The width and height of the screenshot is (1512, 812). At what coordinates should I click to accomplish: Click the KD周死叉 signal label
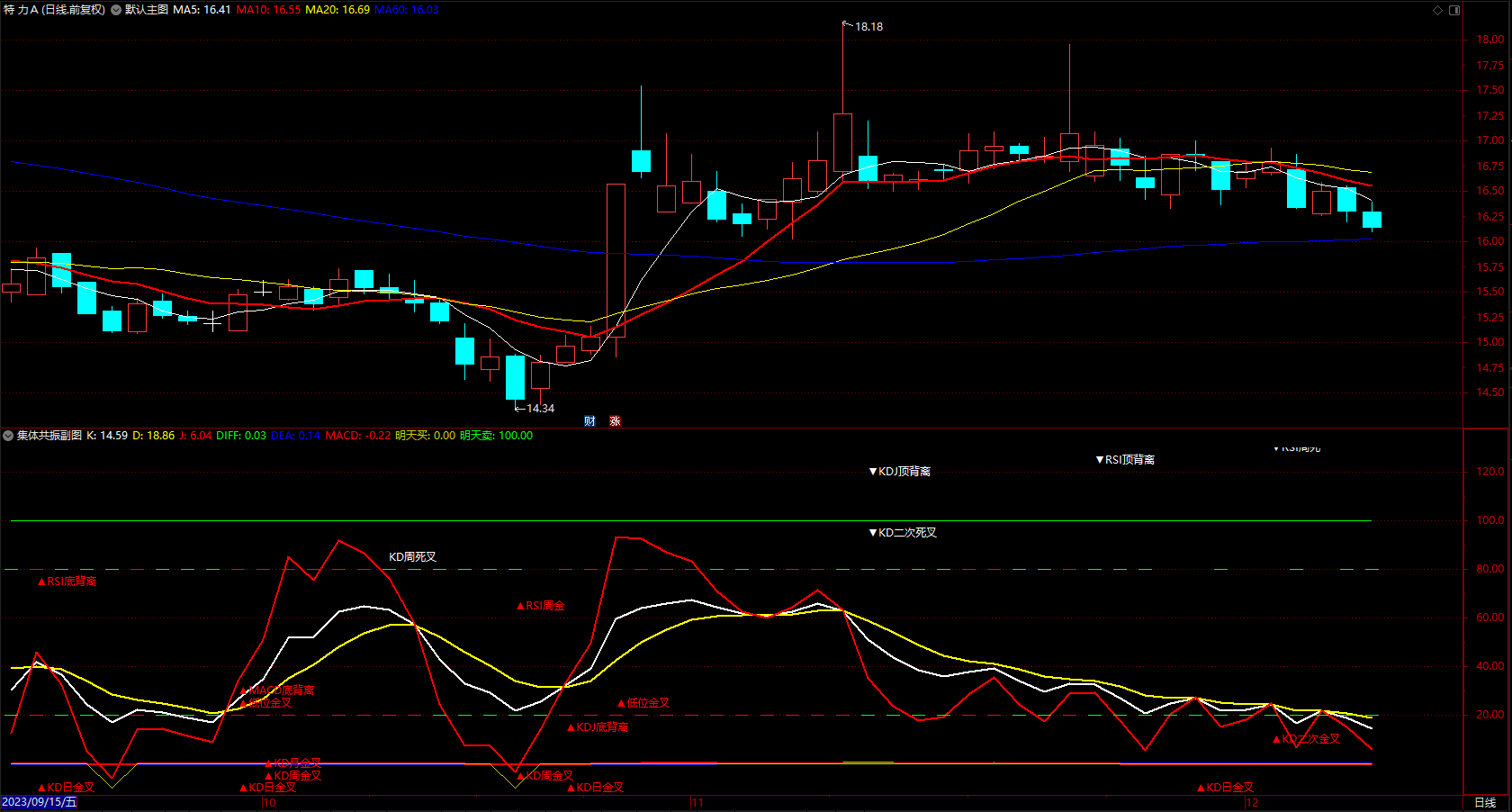tap(412, 557)
